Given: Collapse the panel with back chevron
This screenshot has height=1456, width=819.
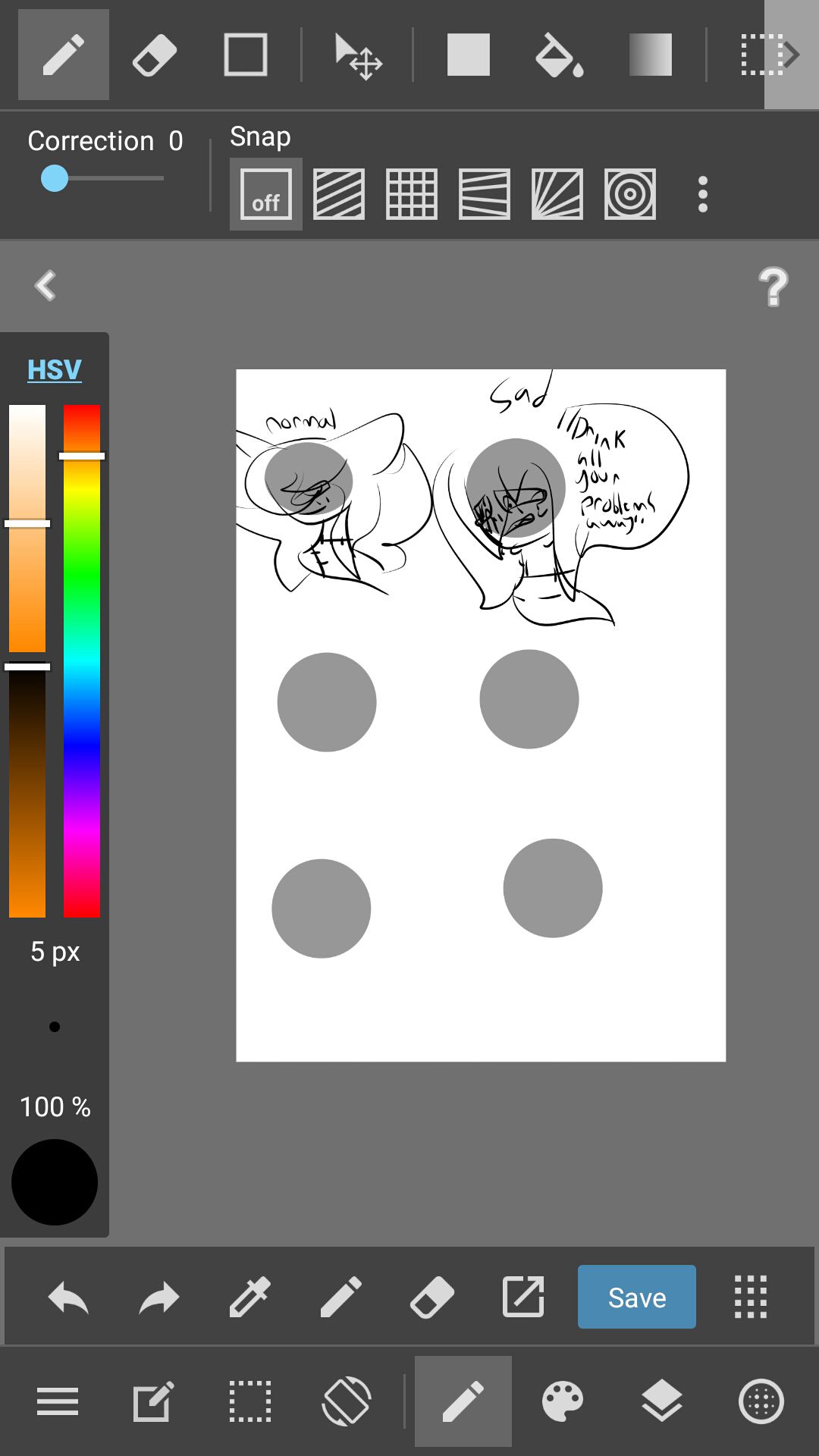Looking at the screenshot, I should pos(45,286).
